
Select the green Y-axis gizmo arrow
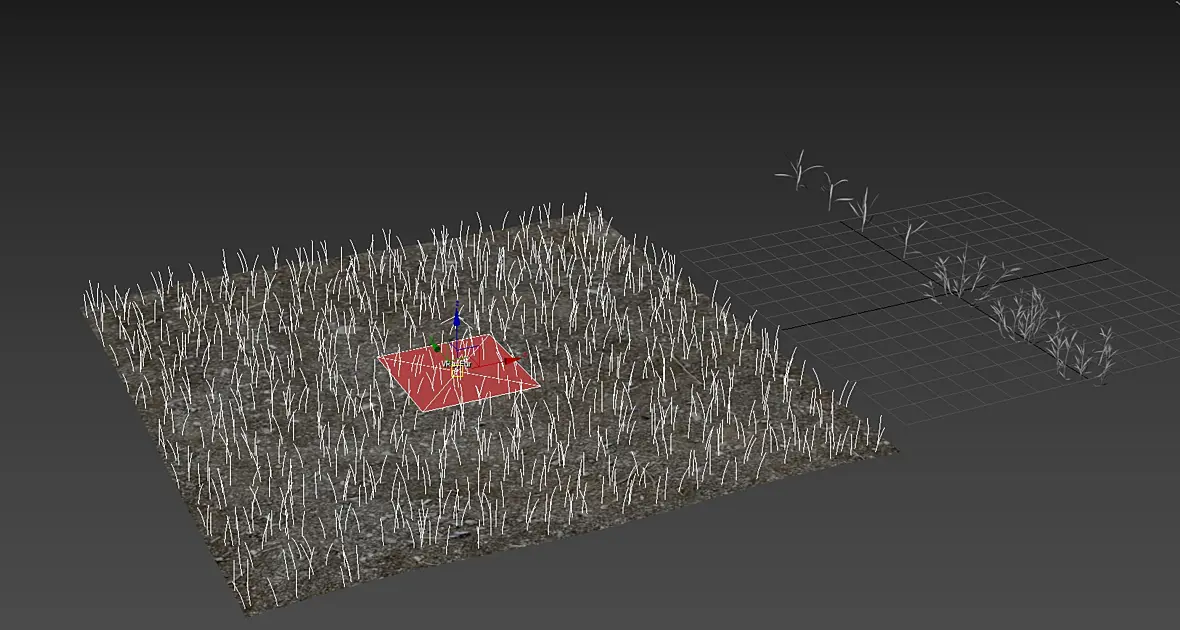pyautogui.click(x=435, y=346)
